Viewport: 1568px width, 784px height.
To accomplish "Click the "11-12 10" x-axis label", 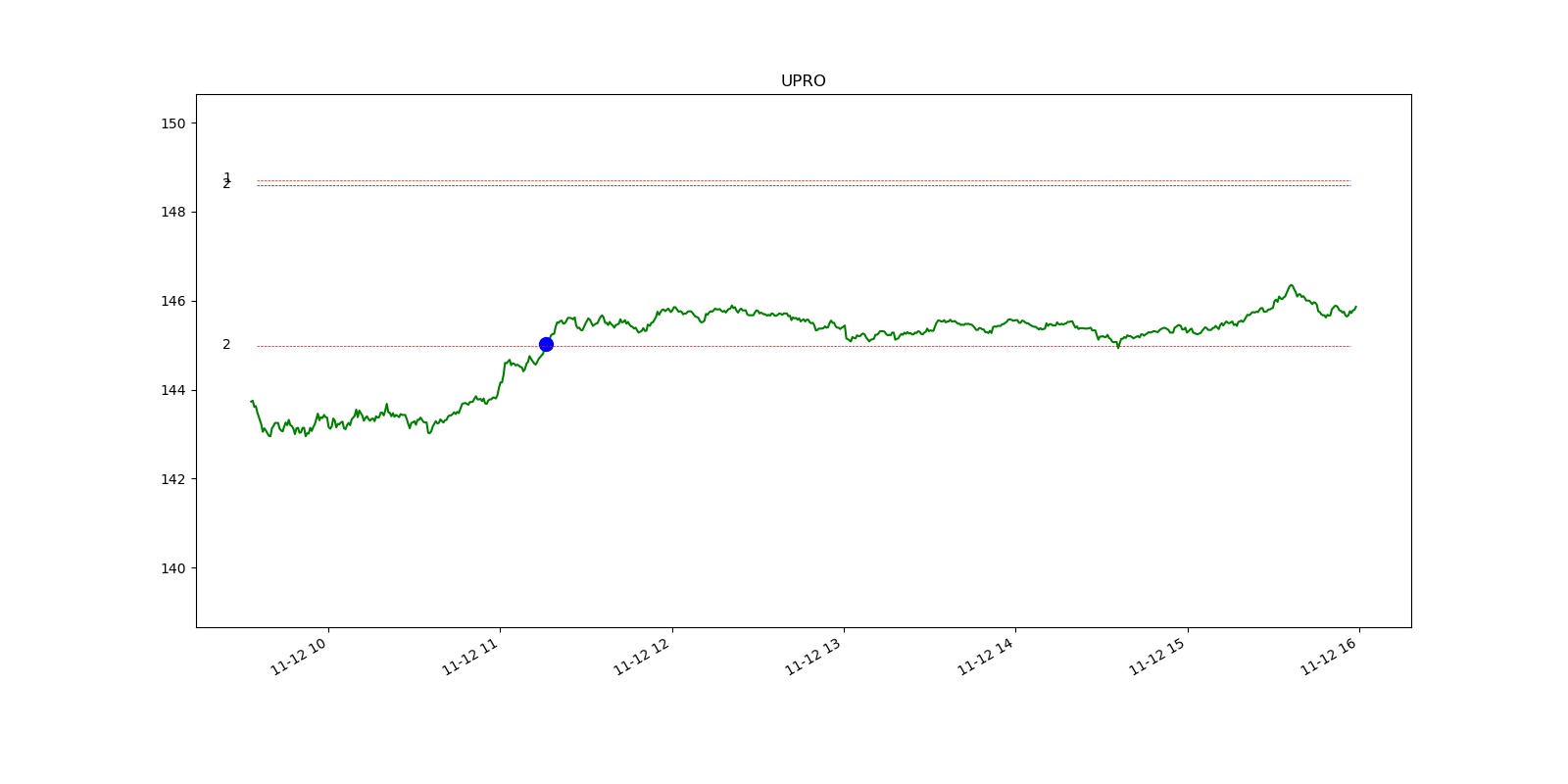I will [299, 657].
